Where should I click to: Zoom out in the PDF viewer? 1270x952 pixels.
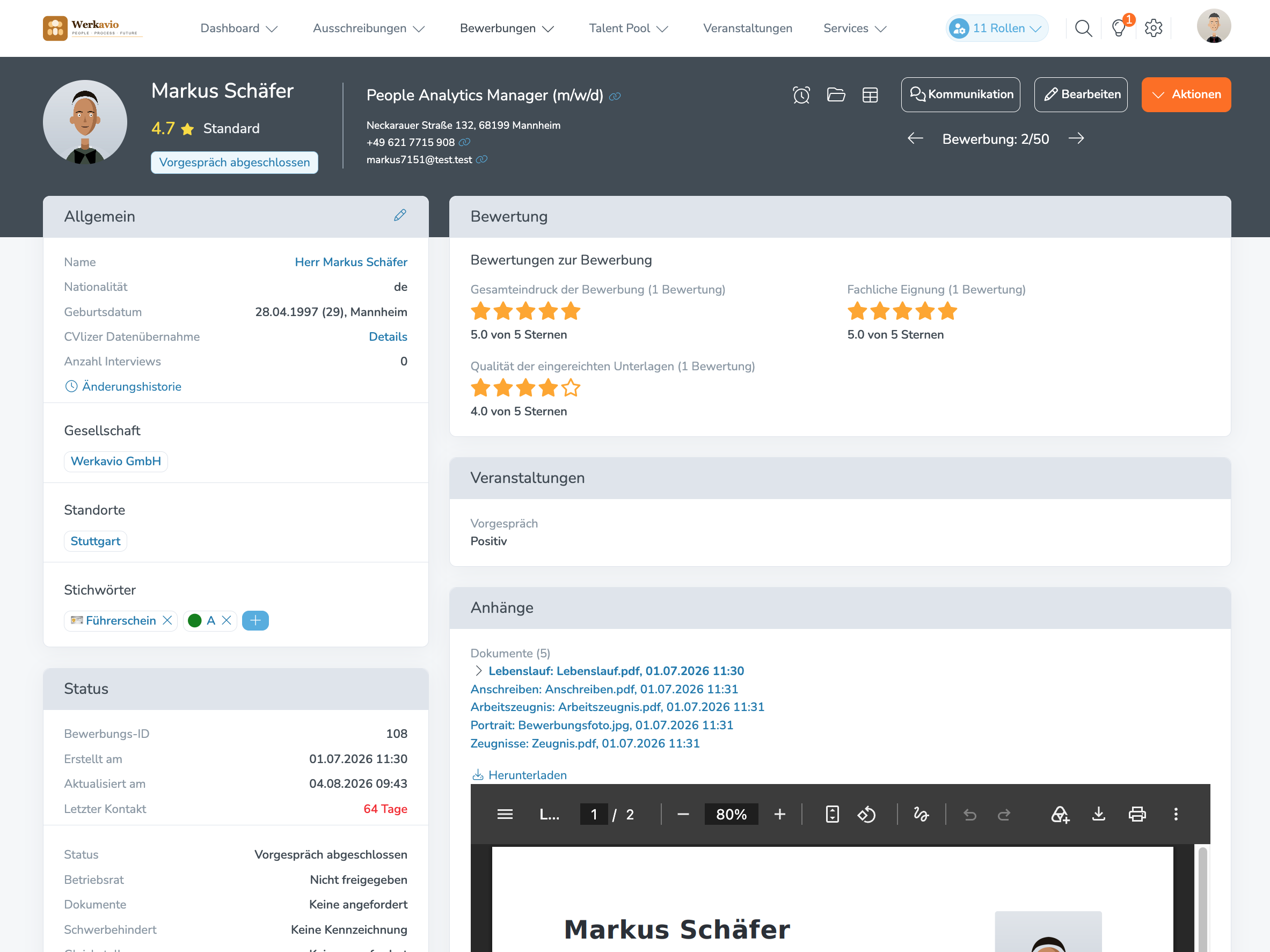point(683,814)
